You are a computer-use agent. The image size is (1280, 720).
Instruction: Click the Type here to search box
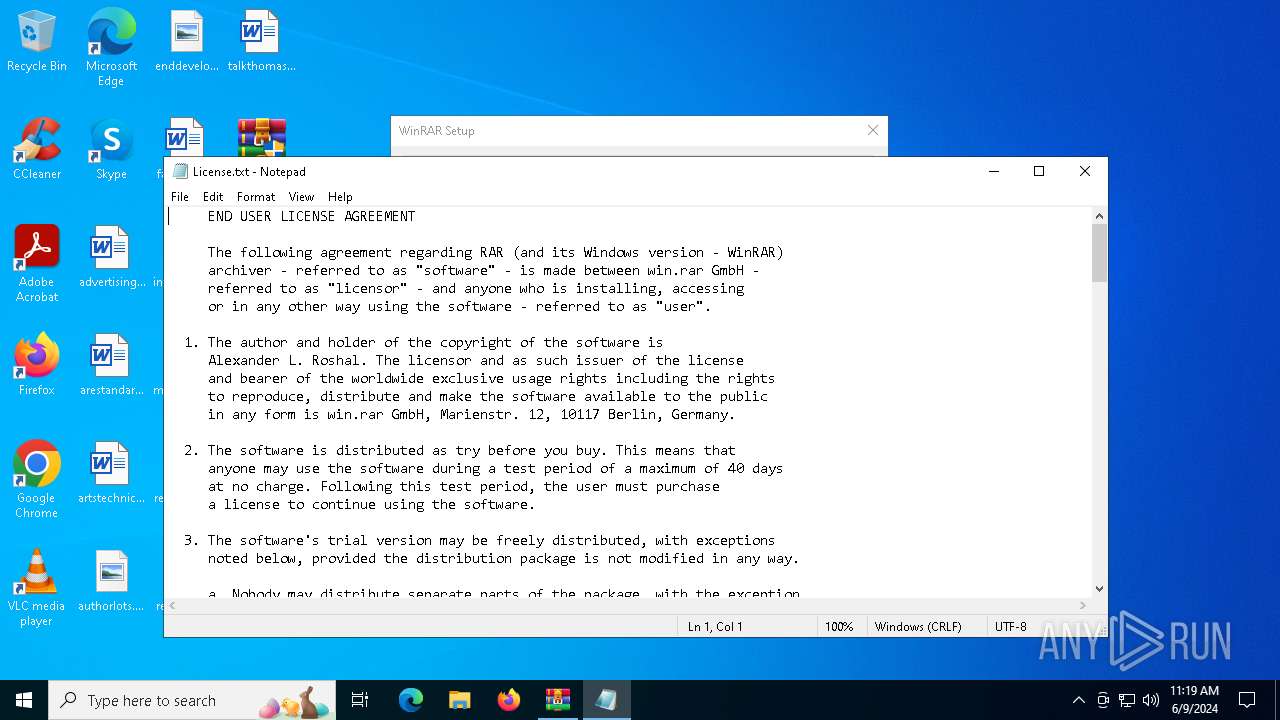click(x=192, y=700)
